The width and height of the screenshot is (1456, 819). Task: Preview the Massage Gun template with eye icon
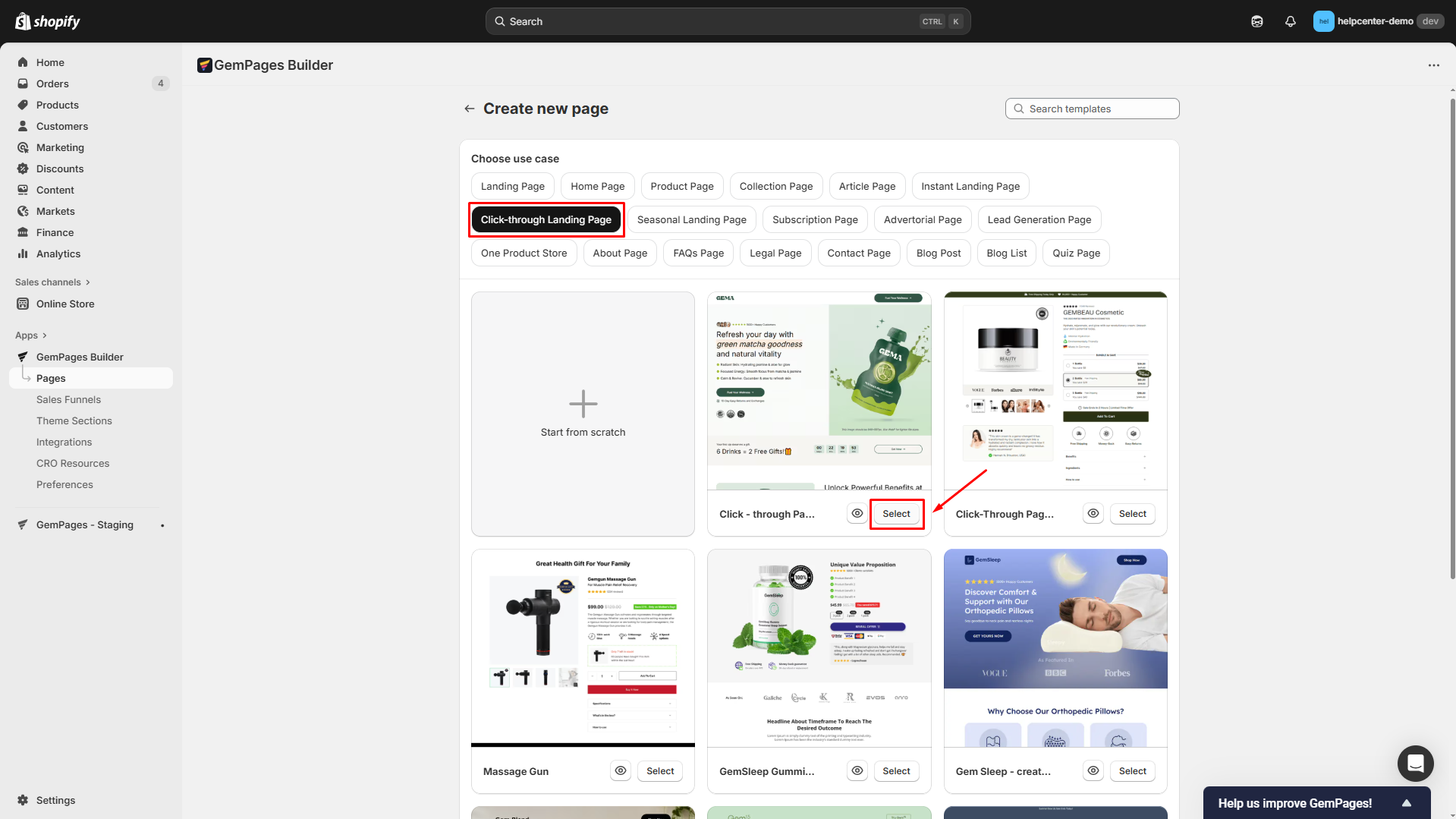[621, 770]
